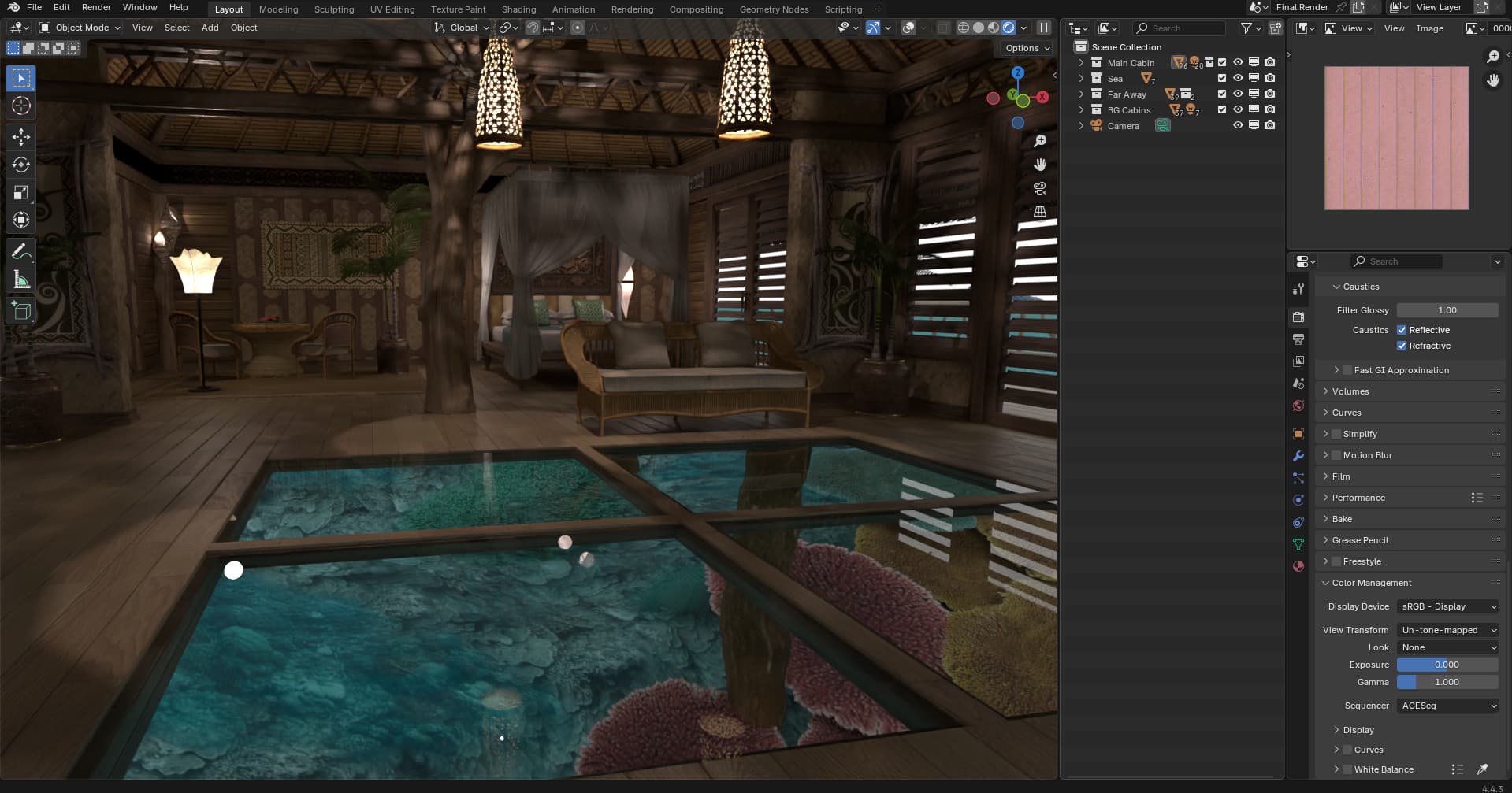Open the Scene properties tab
The image size is (1512, 793).
pyautogui.click(x=1298, y=384)
